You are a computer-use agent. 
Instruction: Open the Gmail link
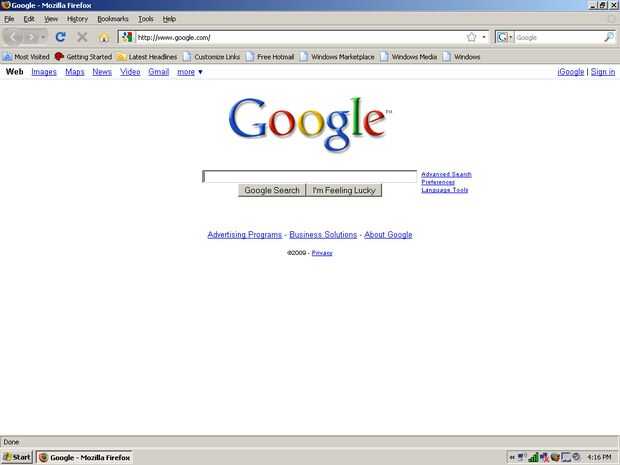pos(159,72)
